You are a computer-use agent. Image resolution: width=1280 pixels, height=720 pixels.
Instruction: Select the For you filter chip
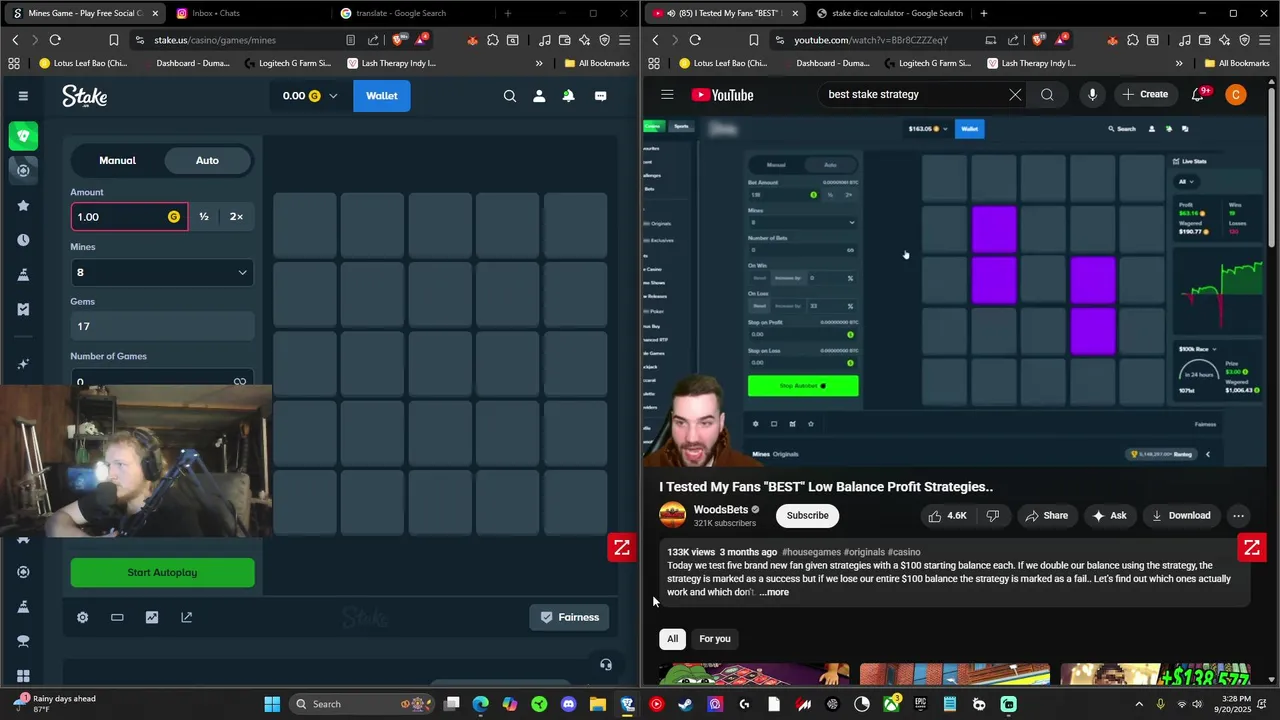coord(715,639)
